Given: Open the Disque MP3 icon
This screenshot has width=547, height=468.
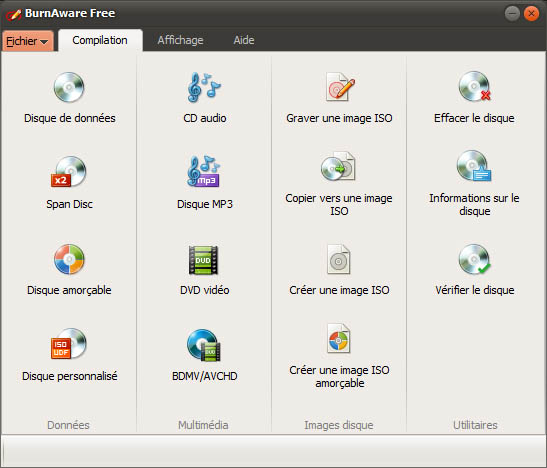Looking at the screenshot, I should 204,171.
